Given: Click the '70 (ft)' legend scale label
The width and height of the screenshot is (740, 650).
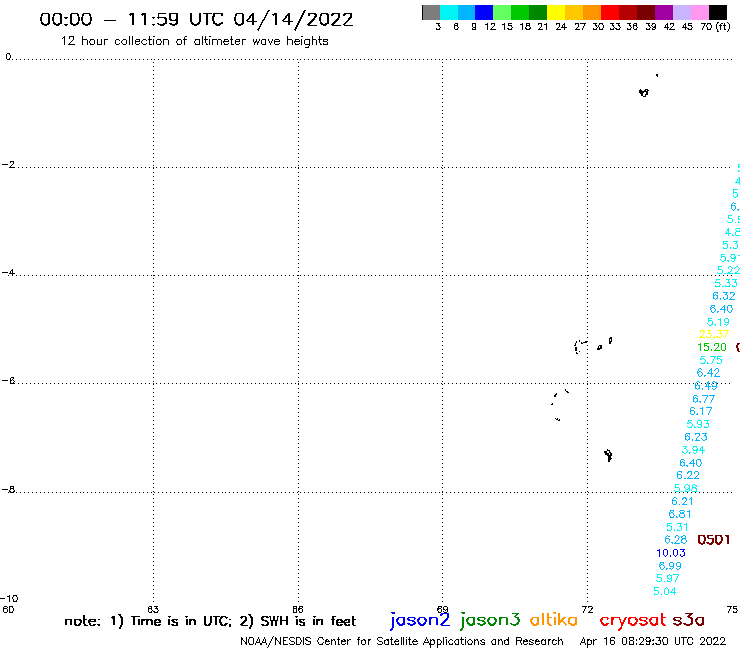Looking at the screenshot, I should tap(715, 27).
